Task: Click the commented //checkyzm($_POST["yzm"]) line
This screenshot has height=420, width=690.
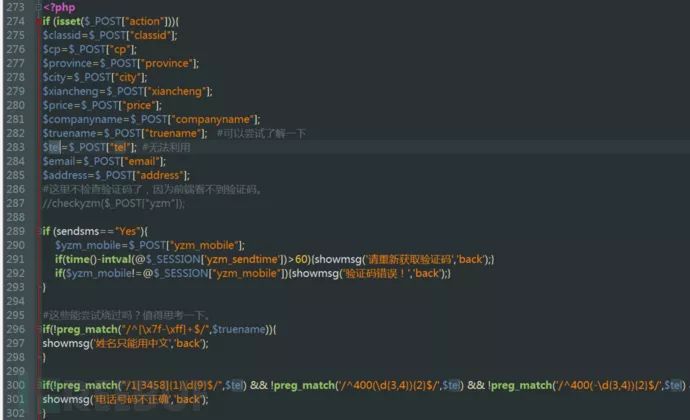Action: coord(114,203)
